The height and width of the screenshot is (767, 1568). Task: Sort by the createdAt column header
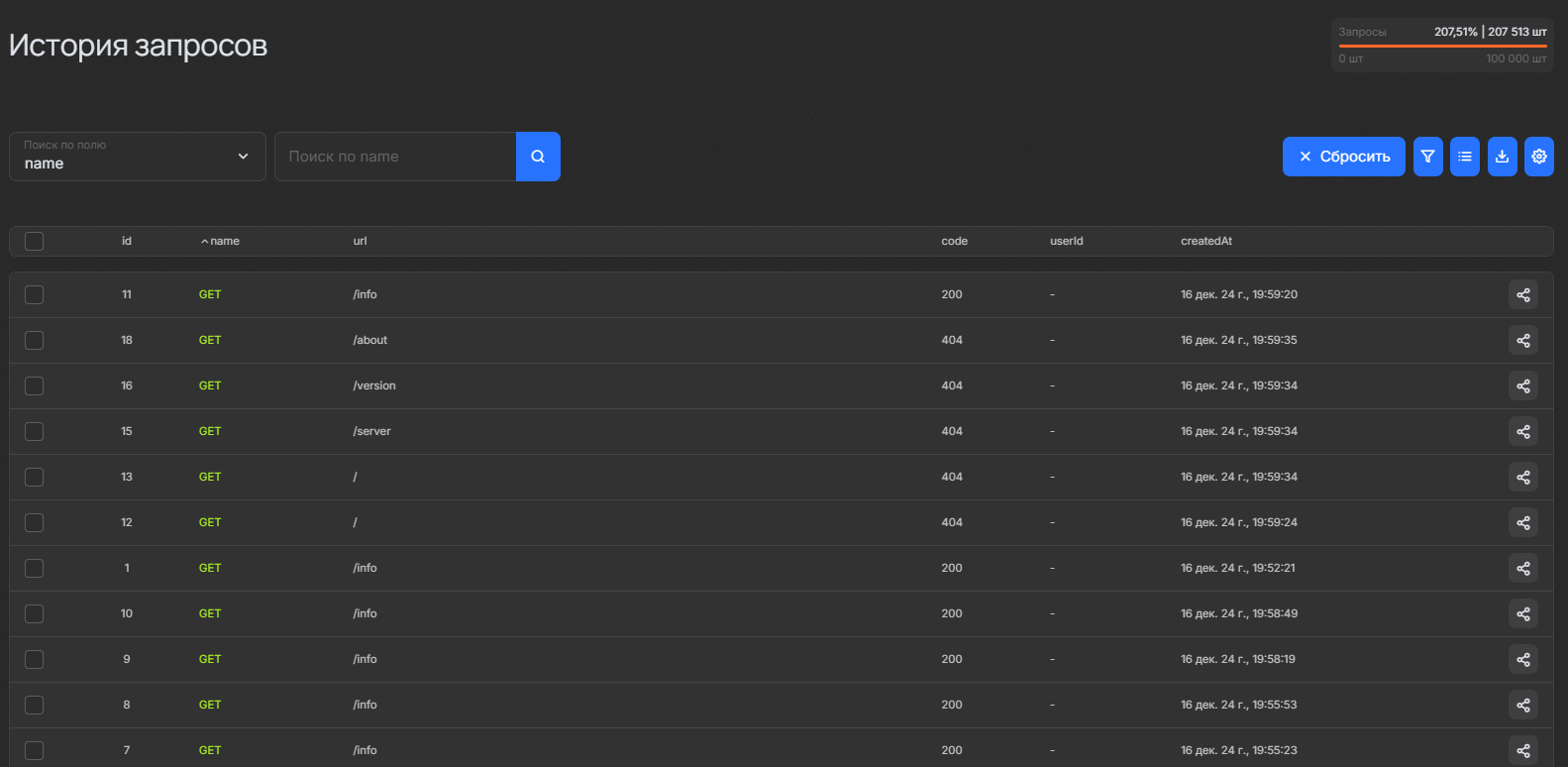point(1205,242)
